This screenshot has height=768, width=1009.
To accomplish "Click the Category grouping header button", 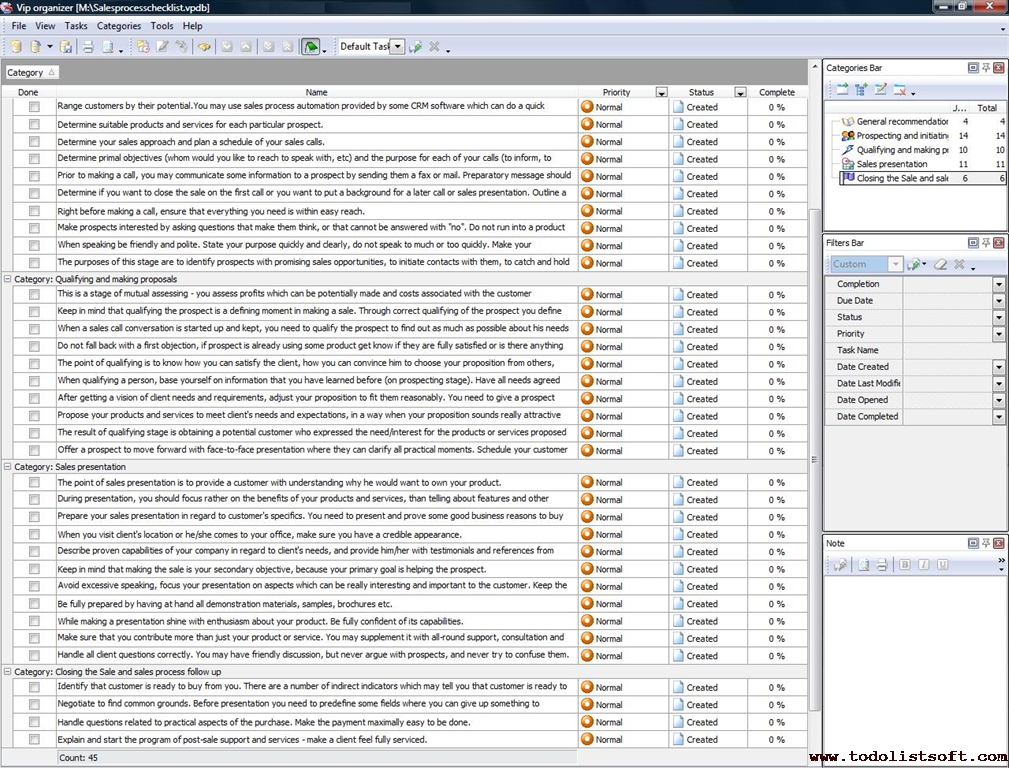I will click(32, 72).
